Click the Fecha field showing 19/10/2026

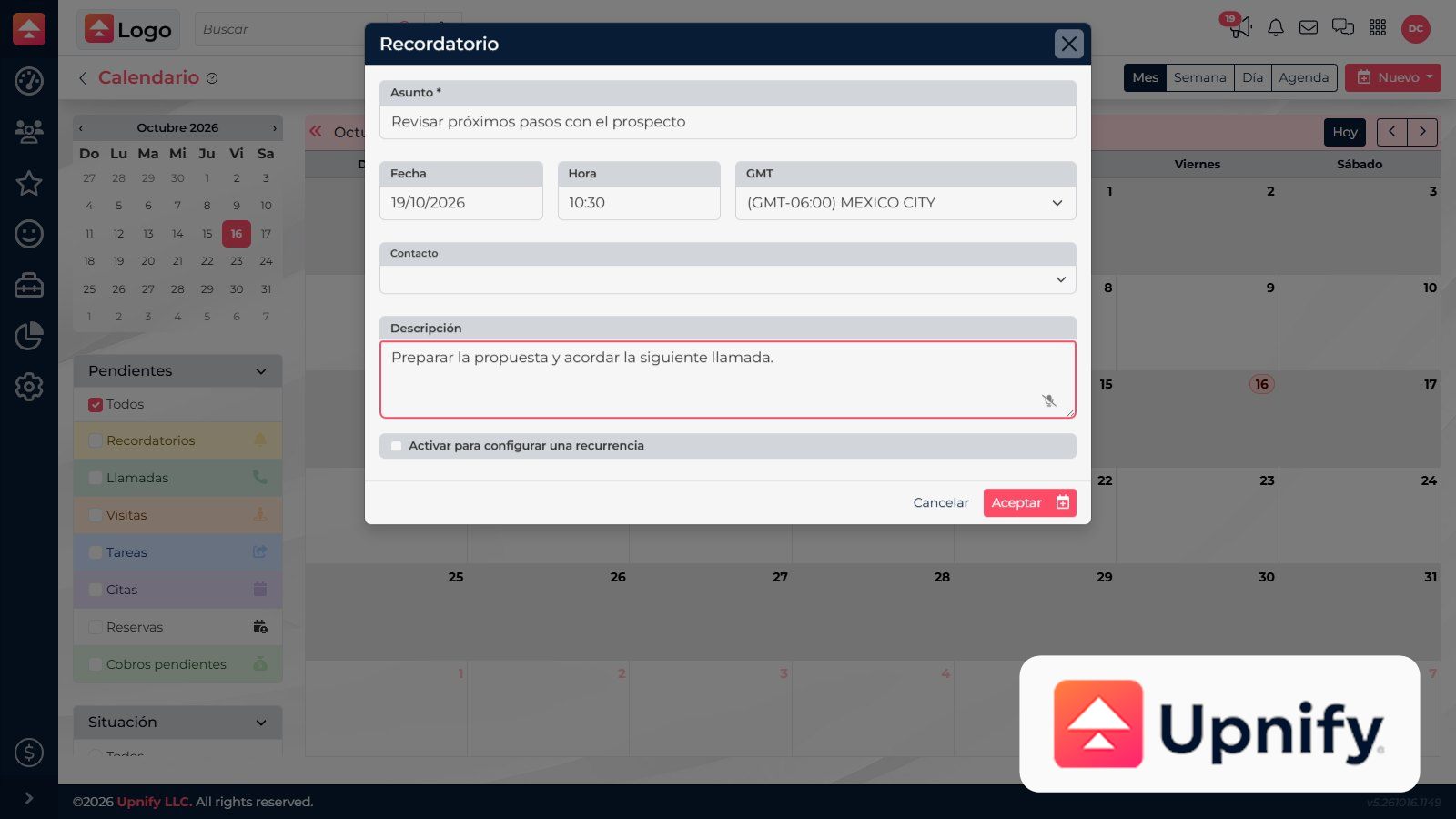click(461, 203)
